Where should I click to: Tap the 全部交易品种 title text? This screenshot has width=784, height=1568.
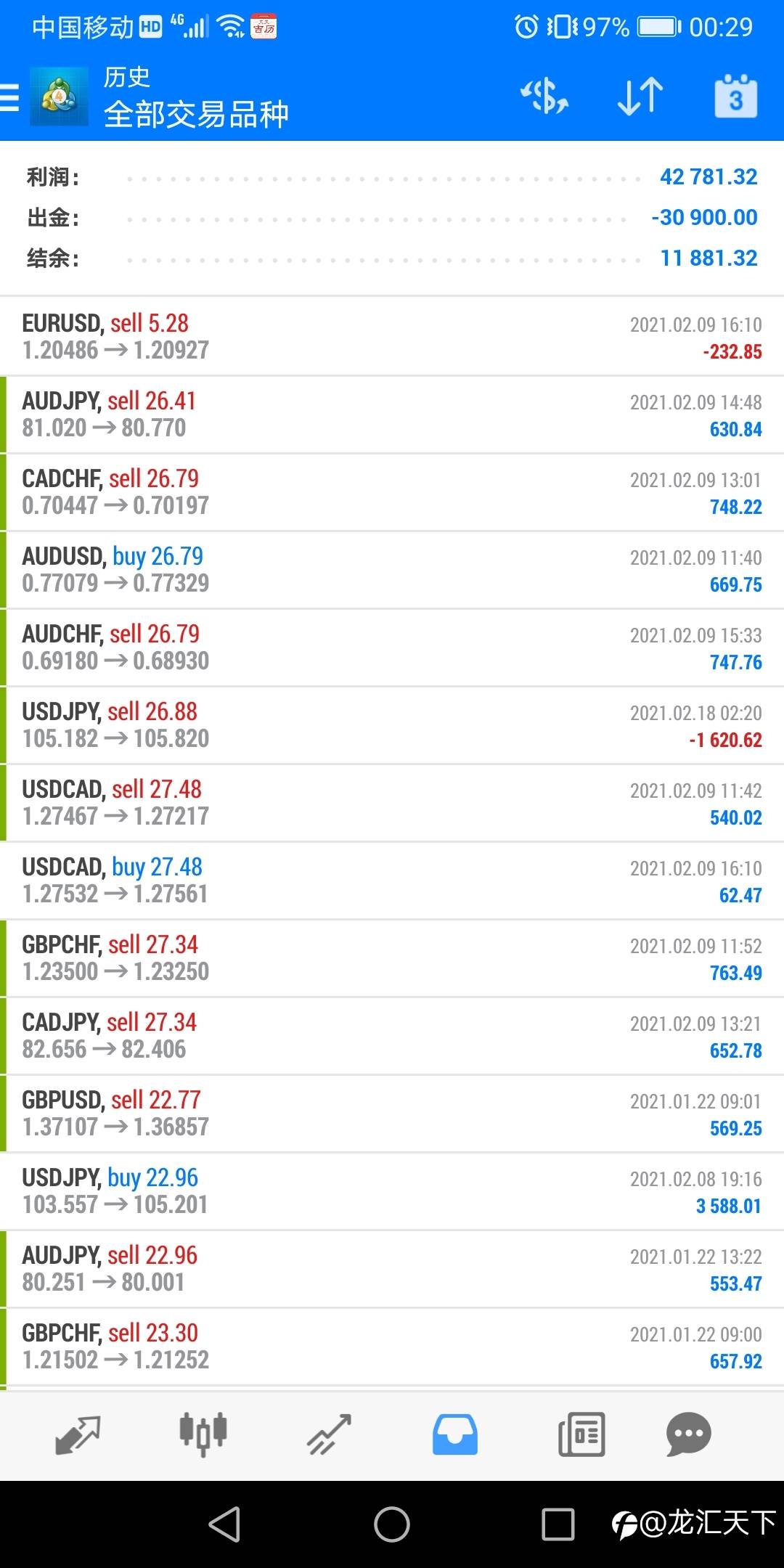196,115
